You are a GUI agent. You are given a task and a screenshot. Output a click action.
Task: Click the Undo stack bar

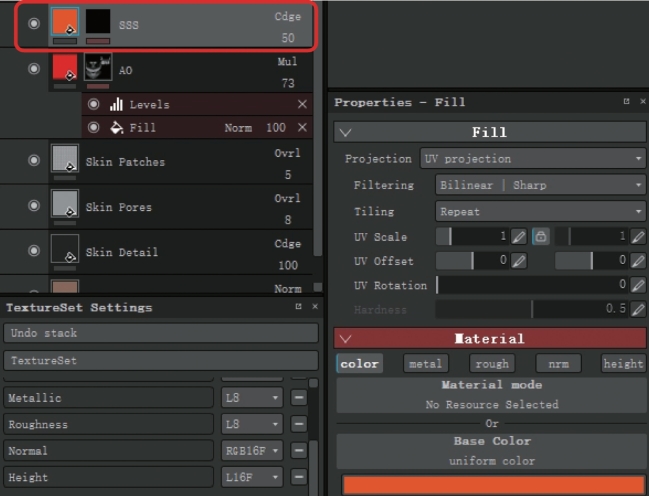161,333
